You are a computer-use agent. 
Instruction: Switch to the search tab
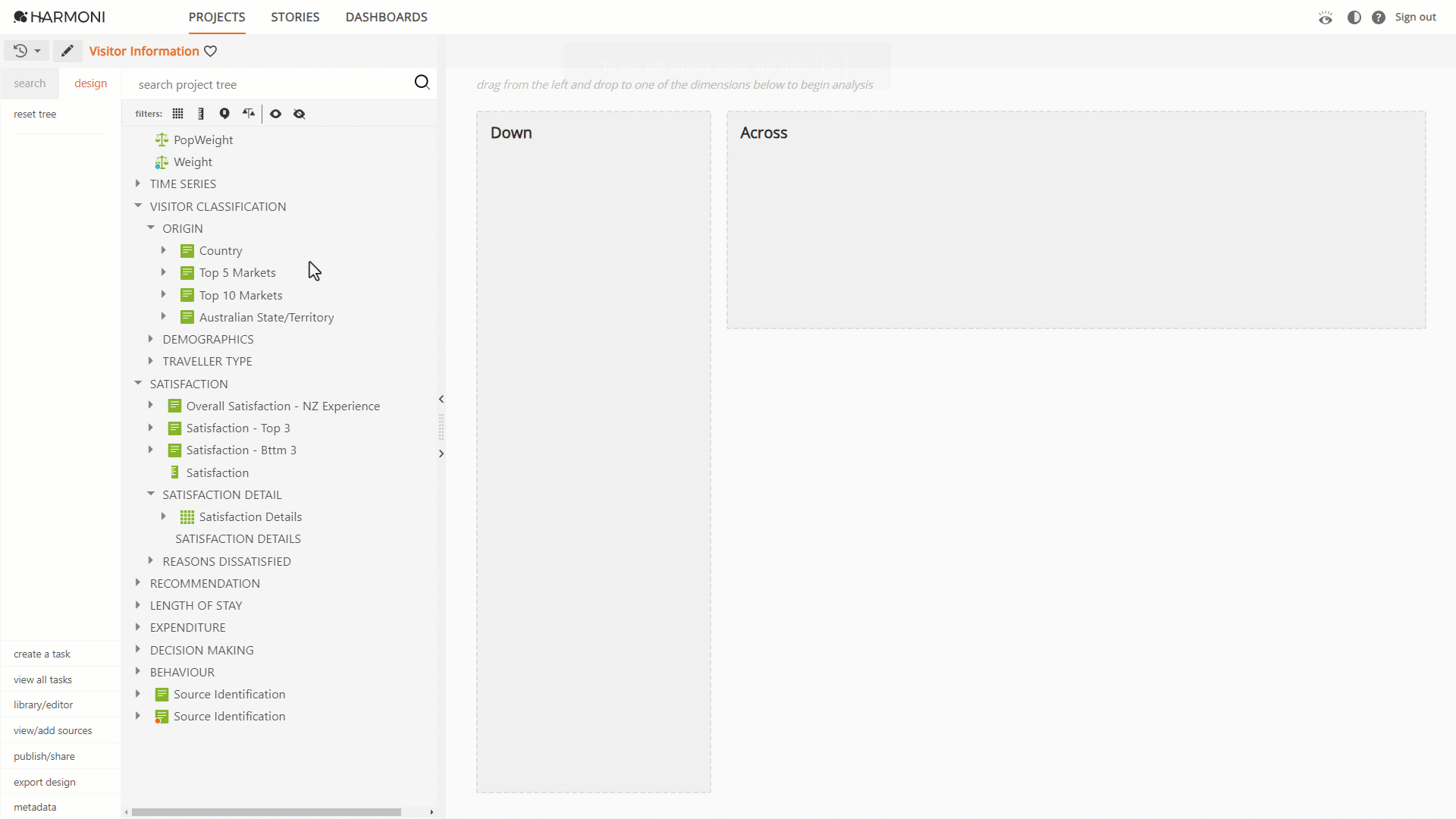click(30, 83)
